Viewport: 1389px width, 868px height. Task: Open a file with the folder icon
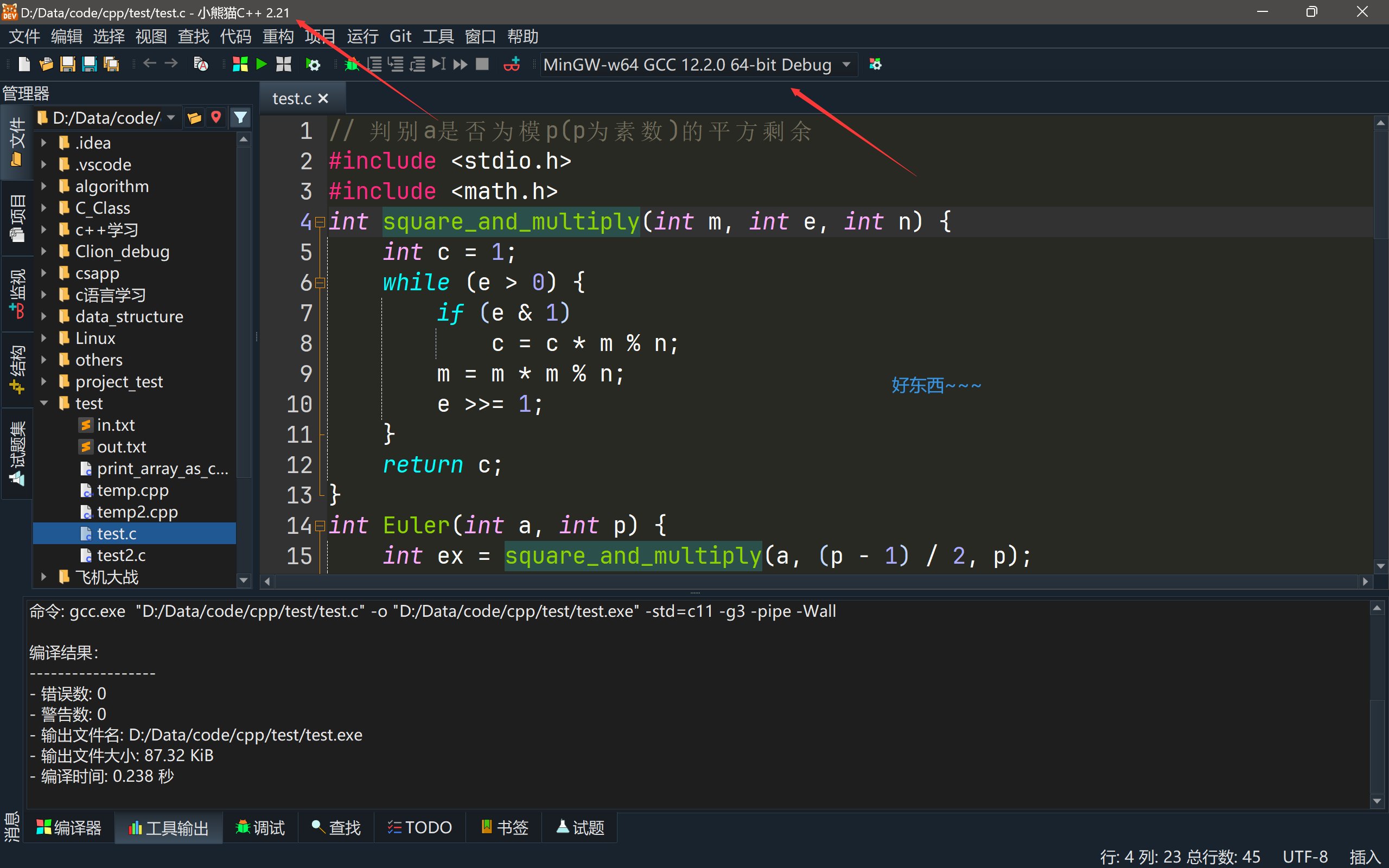pyautogui.click(x=46, y=65)
